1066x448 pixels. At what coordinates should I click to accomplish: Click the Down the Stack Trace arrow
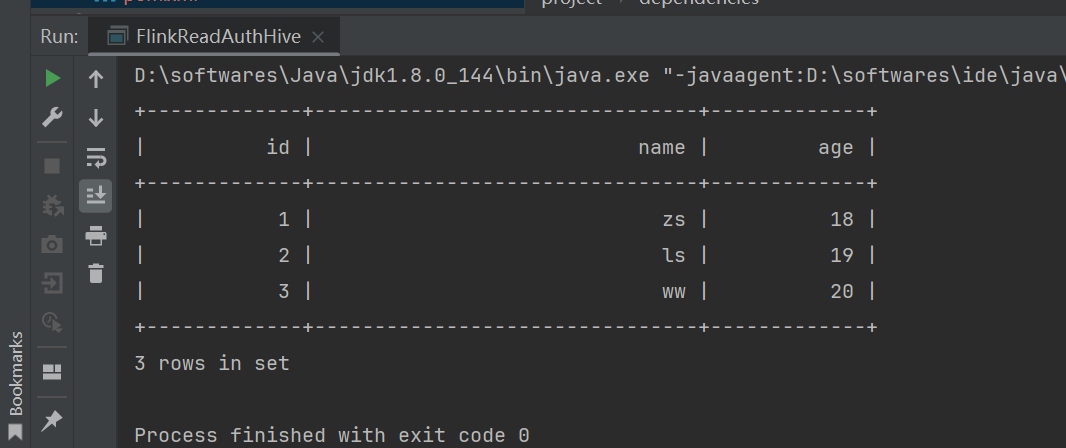tap(96, 118)
